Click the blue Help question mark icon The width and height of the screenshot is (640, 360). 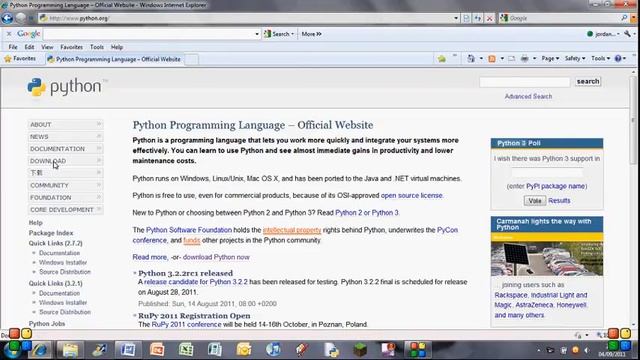618,59
